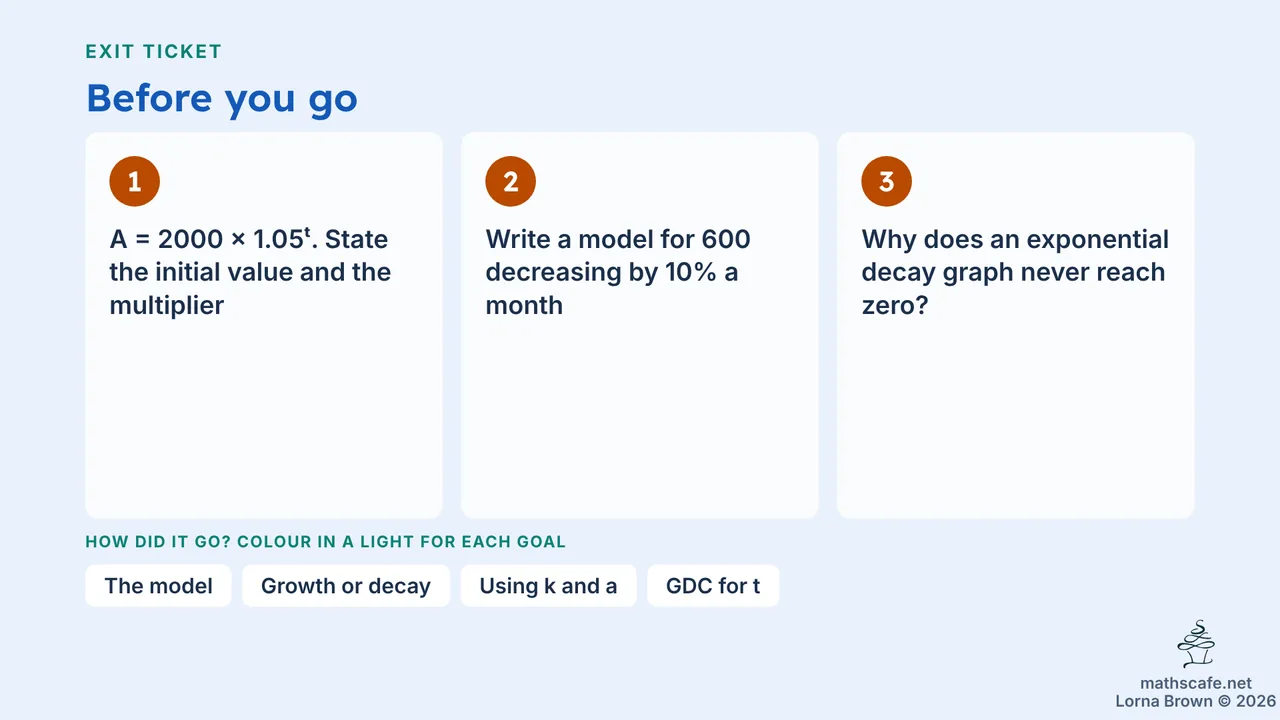Viewport: 1280px width, 720px height.
Task: Click the question text about A = 2000 × 1.05ᵗ
Action: 250,272
